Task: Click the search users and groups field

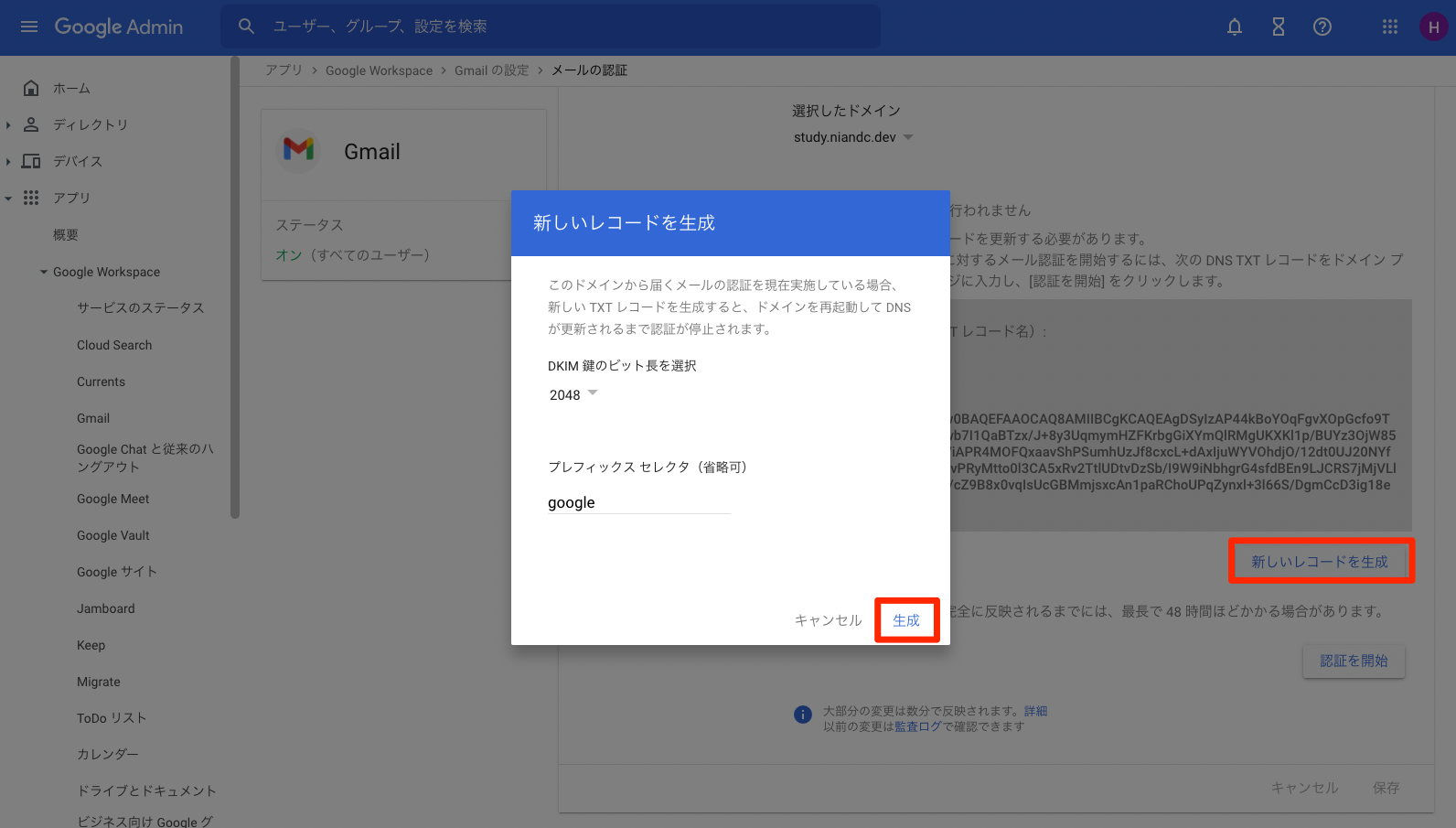Action: pos(551,27)
